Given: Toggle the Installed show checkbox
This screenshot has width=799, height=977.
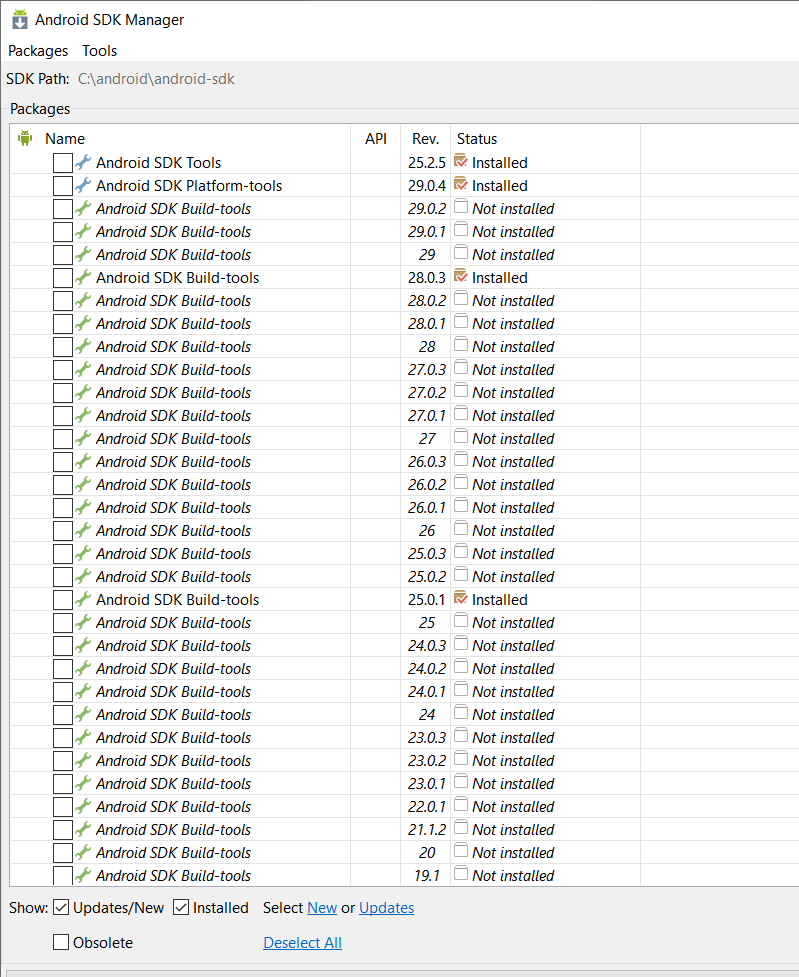Looking at the screenshot, I should (x=181, y=908).
